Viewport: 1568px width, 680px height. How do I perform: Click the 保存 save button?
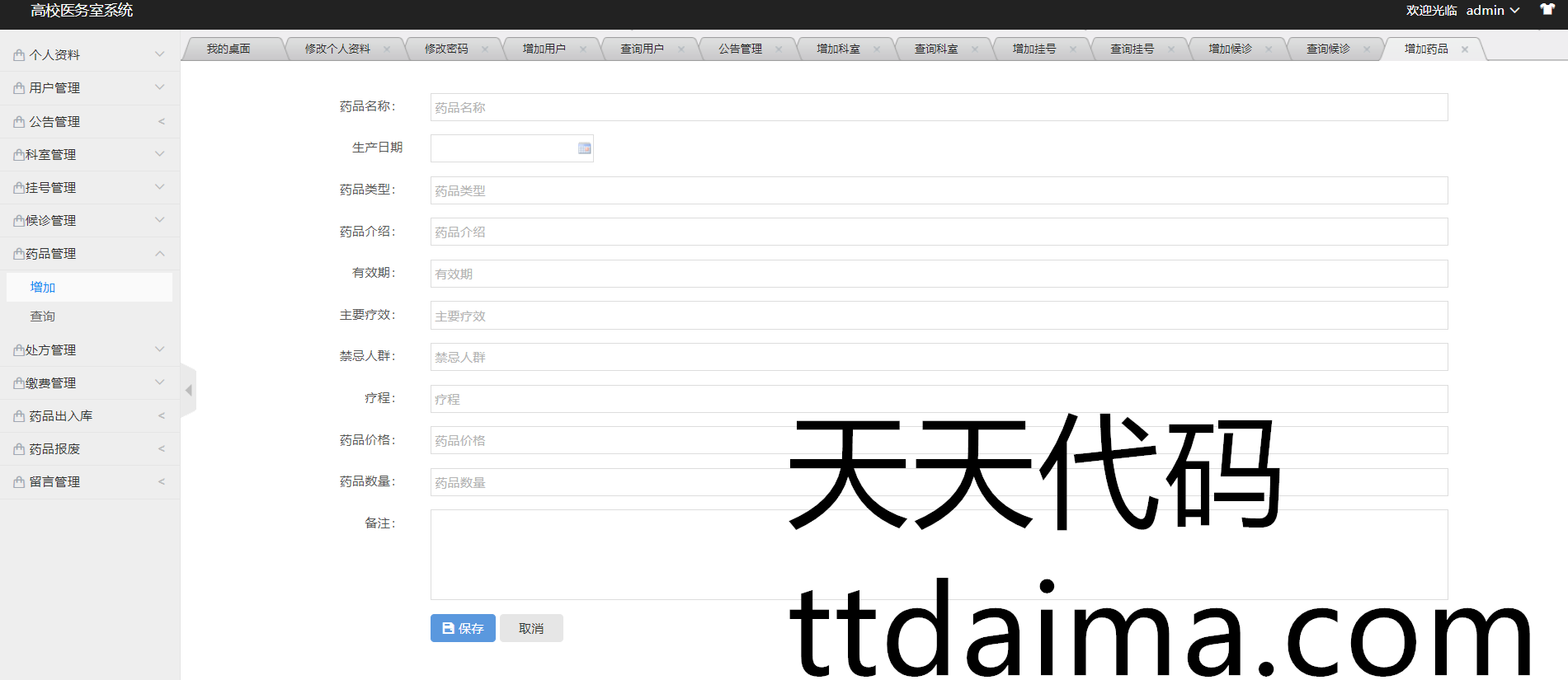pos(463,628)
